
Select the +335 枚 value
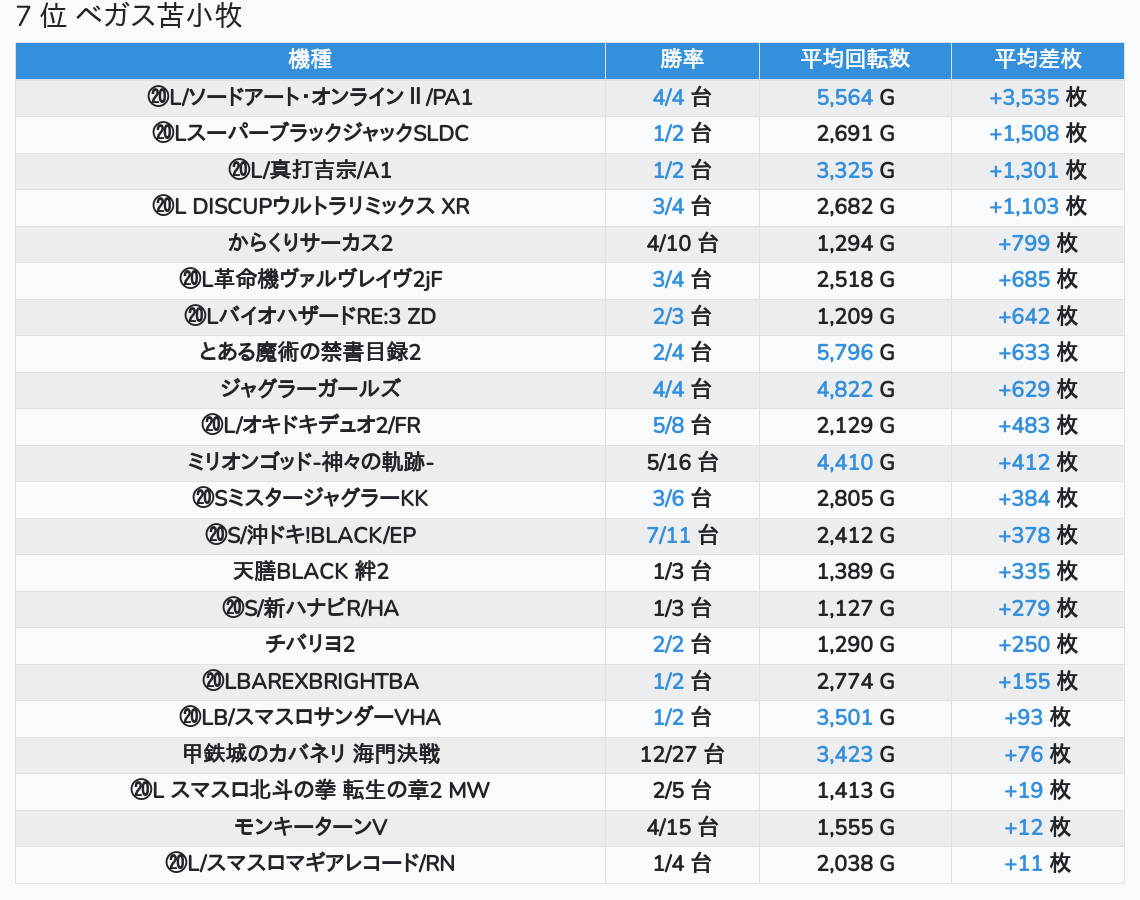(1037, 571)
